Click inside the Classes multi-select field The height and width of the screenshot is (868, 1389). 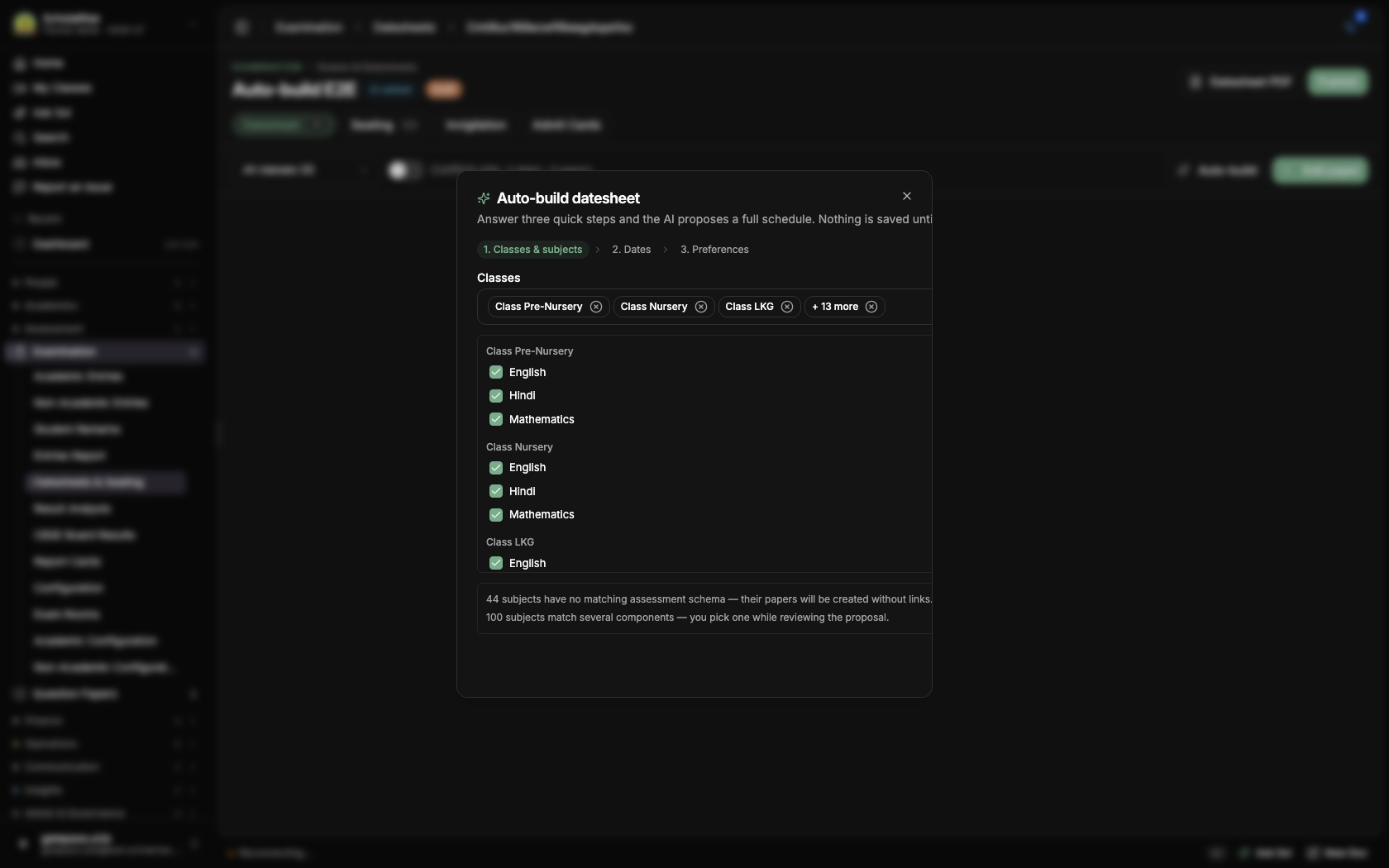[704, 307]
